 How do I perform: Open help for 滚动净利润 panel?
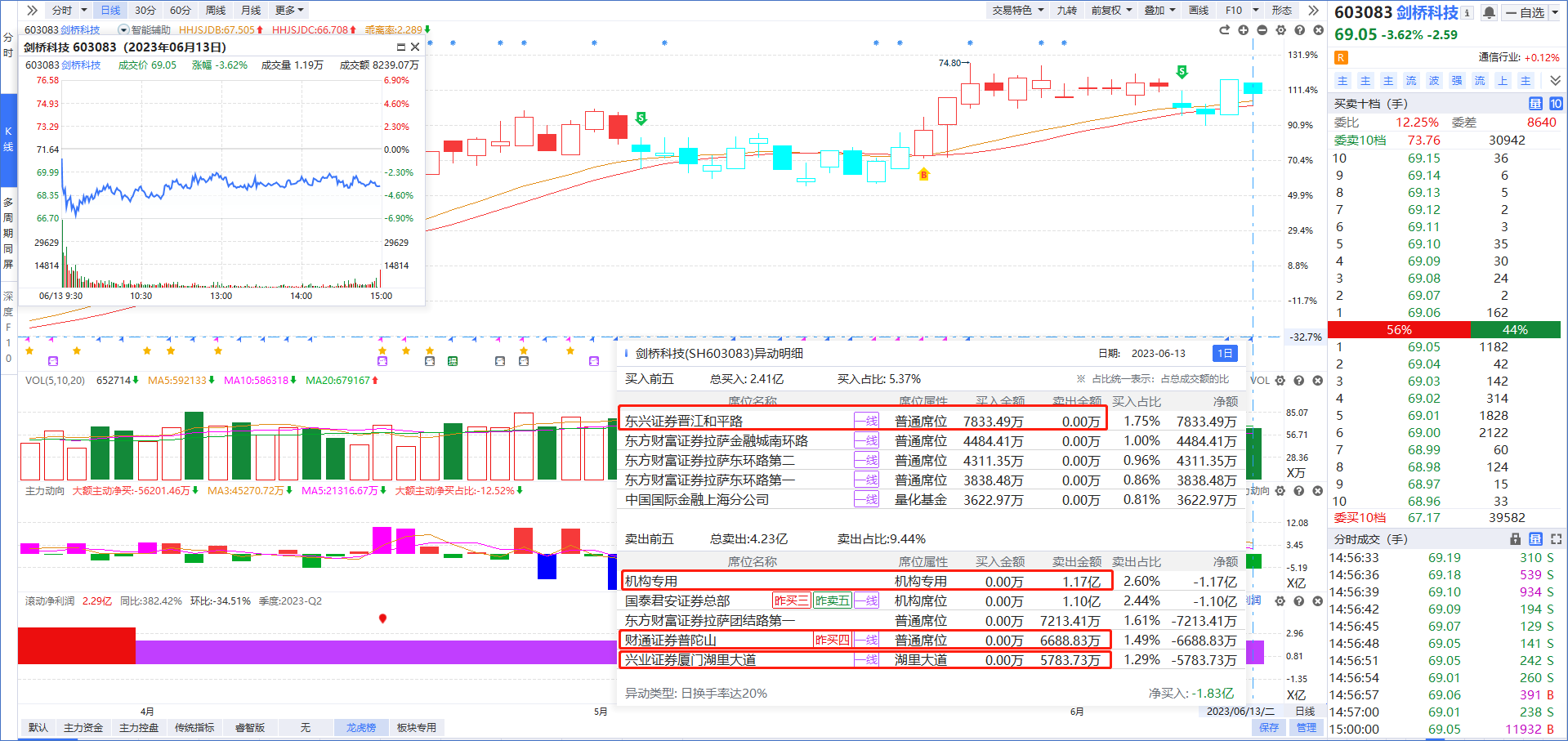pos(1299,601)
